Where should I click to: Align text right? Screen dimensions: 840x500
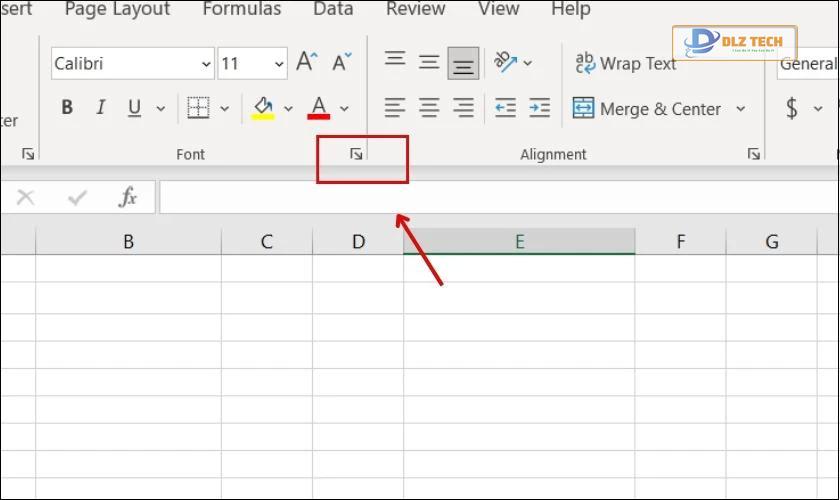463,108
